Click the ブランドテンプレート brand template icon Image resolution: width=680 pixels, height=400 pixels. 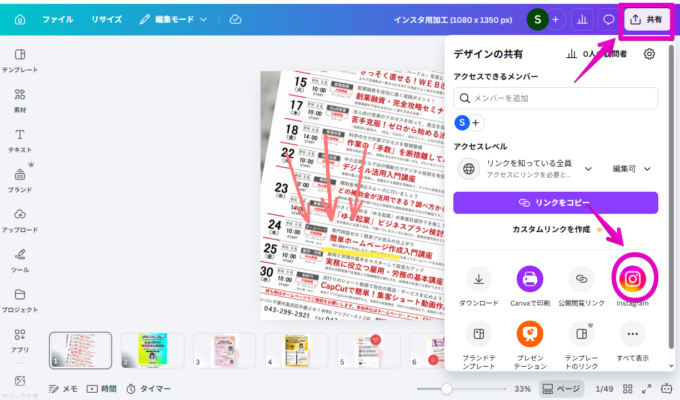(x=480, y=335)
